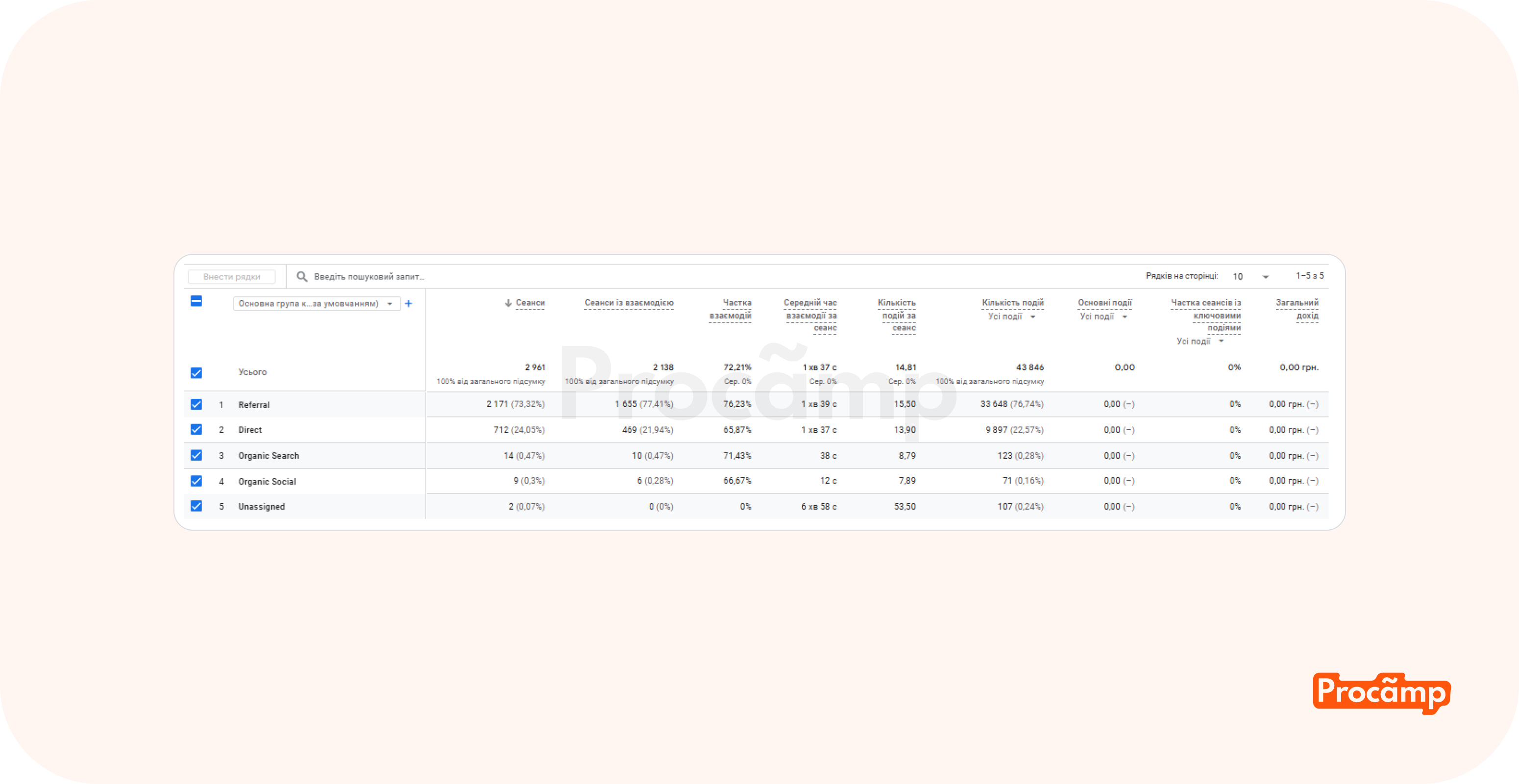Uncheck the Referral row checkbox
Viewport: 1519px width, 784px height.
(x=196, y=404)
